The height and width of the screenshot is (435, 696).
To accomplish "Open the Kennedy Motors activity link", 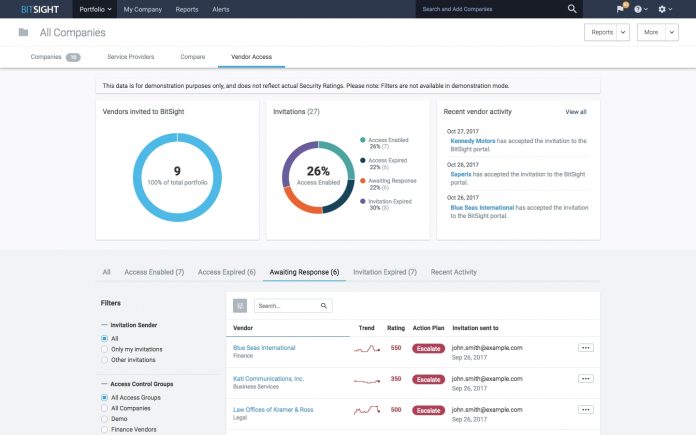I will coord(472,141).
